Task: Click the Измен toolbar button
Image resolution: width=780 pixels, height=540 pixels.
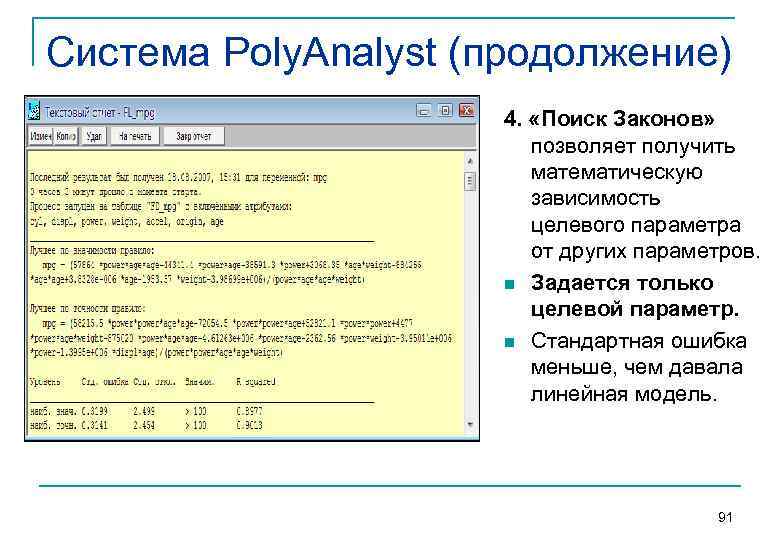Action: click(41, 136)
